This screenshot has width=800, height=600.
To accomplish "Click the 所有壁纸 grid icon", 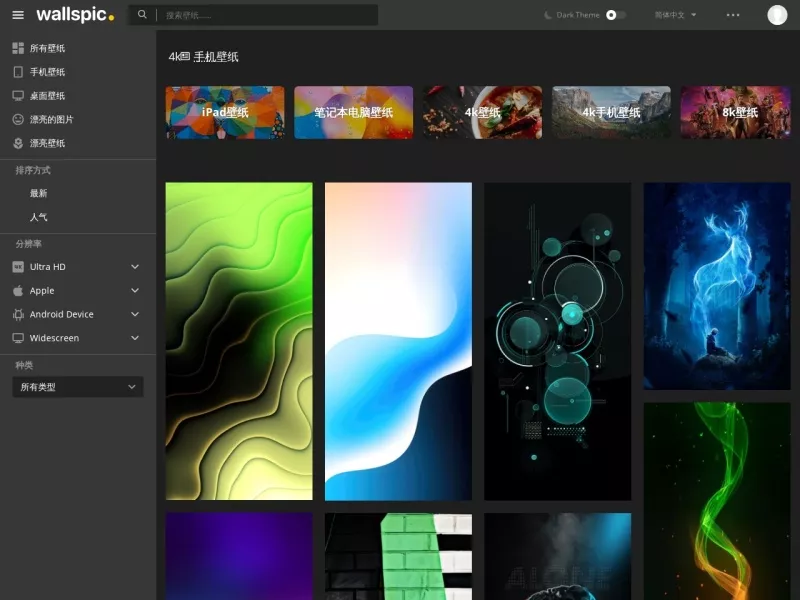I will 18,48.
